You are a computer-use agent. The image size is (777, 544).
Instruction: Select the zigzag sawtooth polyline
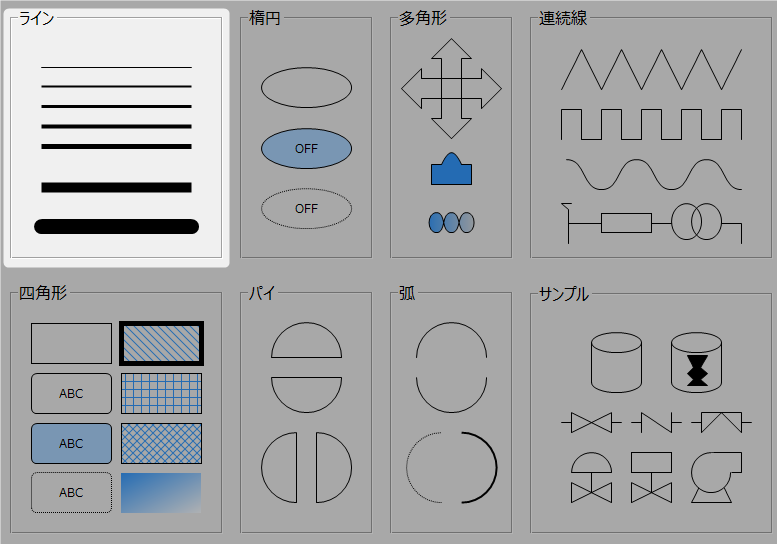point(651,69)
